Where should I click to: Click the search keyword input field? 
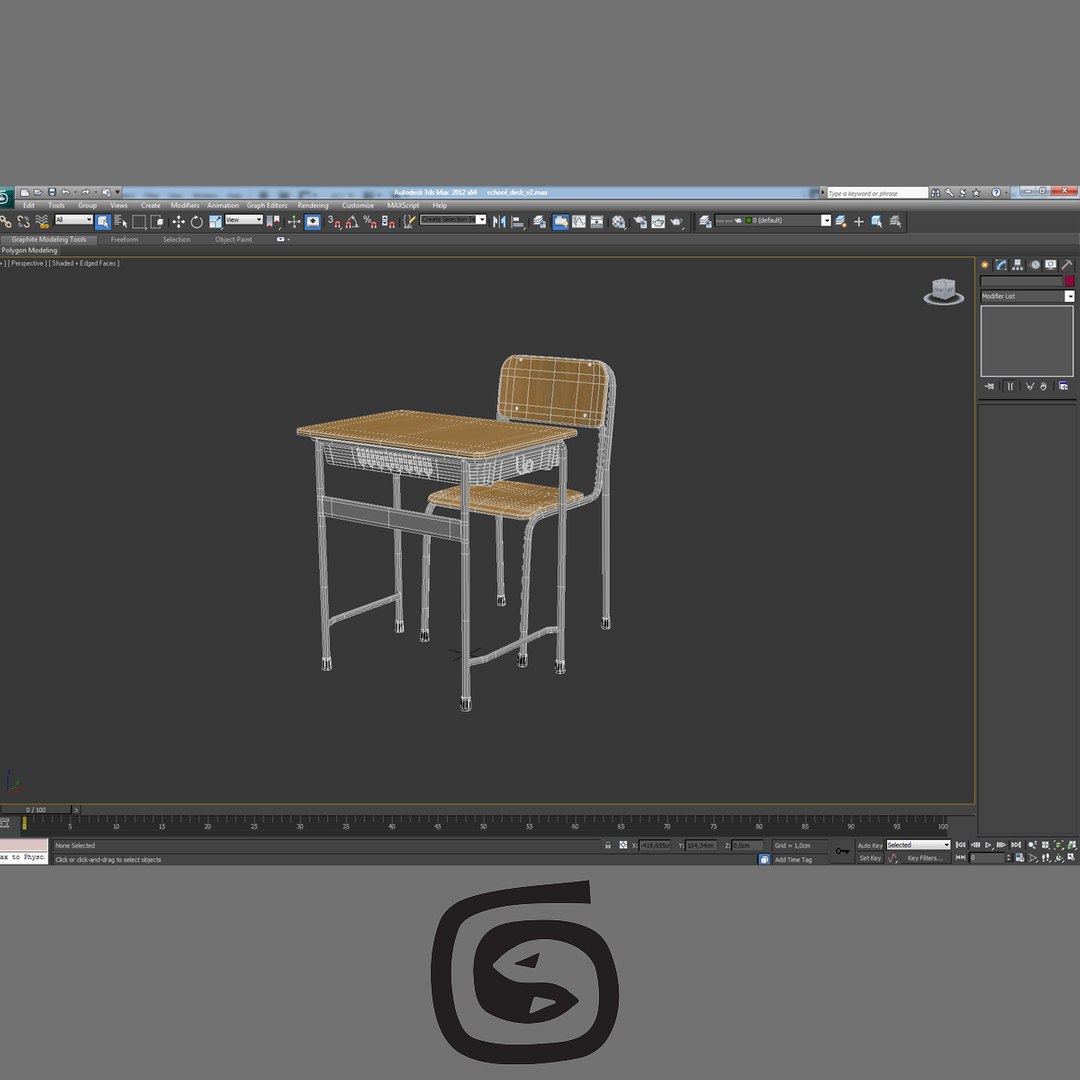878,194
